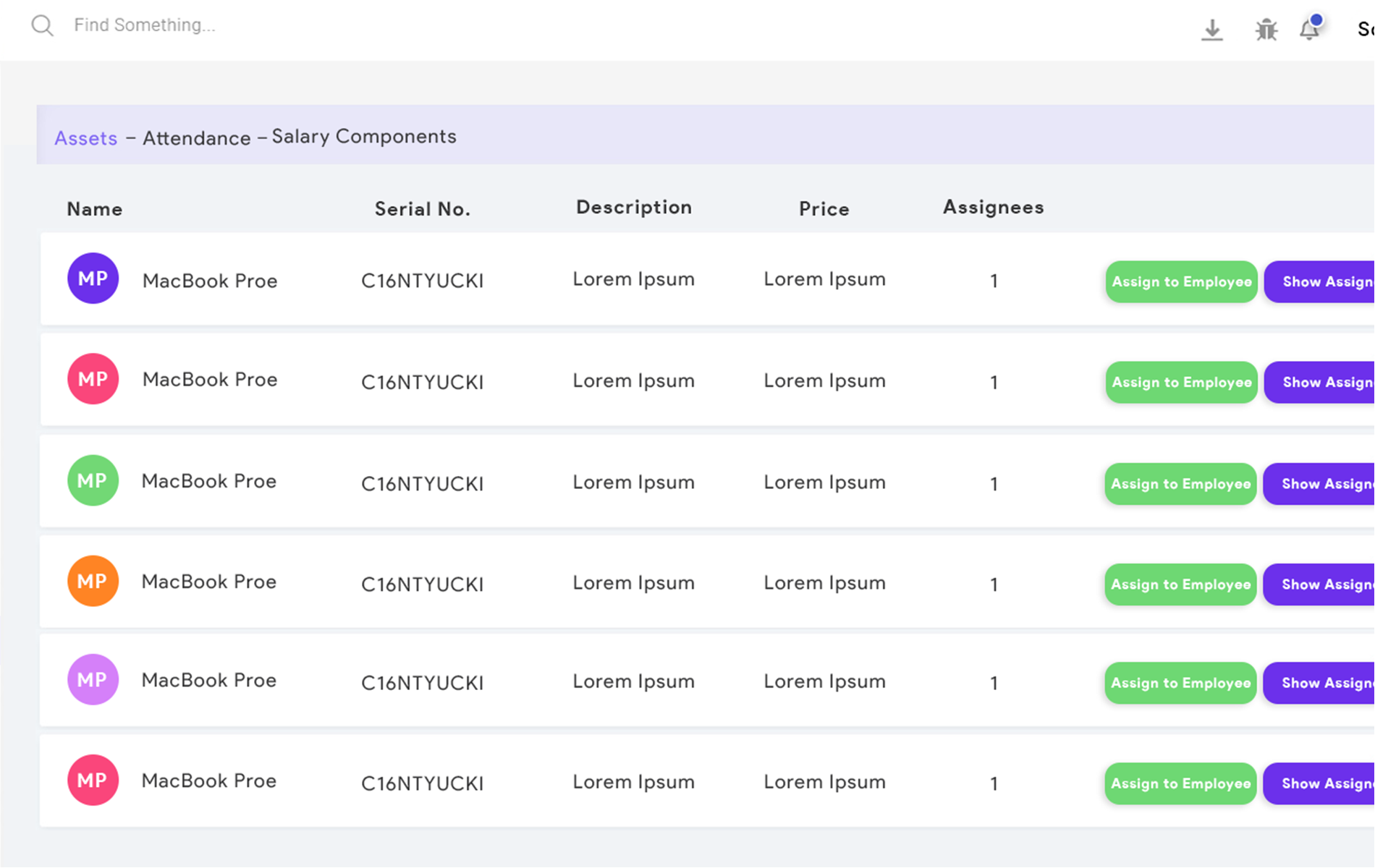
Task: Click the search magnifier icon
Action: 43,26
